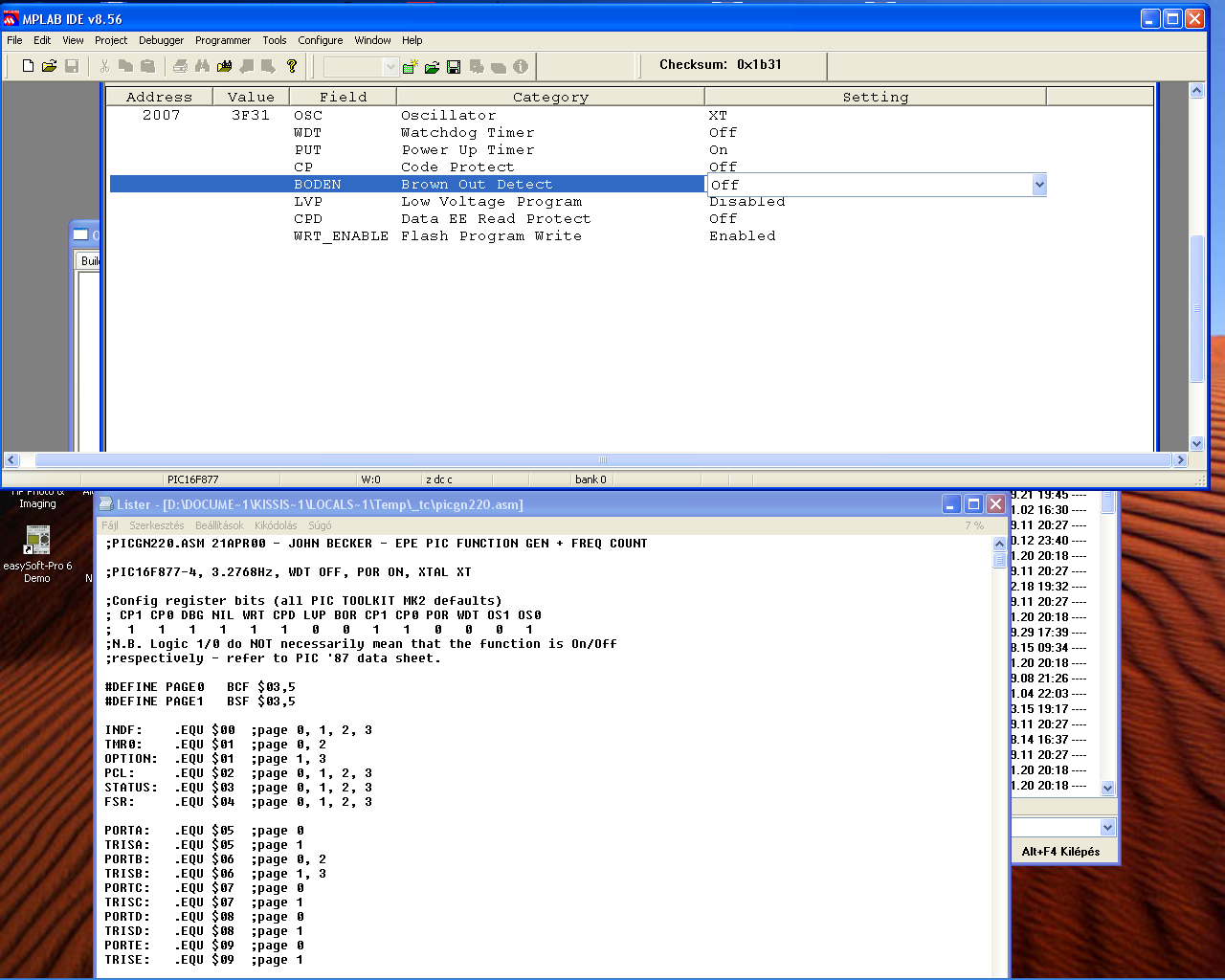Open the Debugger menu
This screenshot has width=1225, height=980.
tap(161, 40)
